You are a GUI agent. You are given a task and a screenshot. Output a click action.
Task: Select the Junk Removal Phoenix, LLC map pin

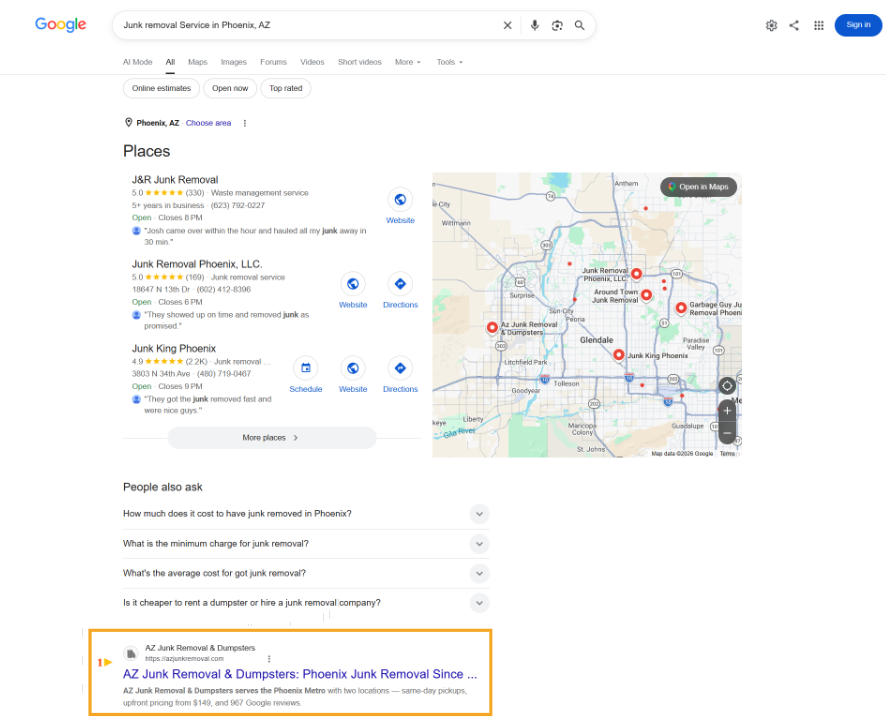(x=636, y=274)
